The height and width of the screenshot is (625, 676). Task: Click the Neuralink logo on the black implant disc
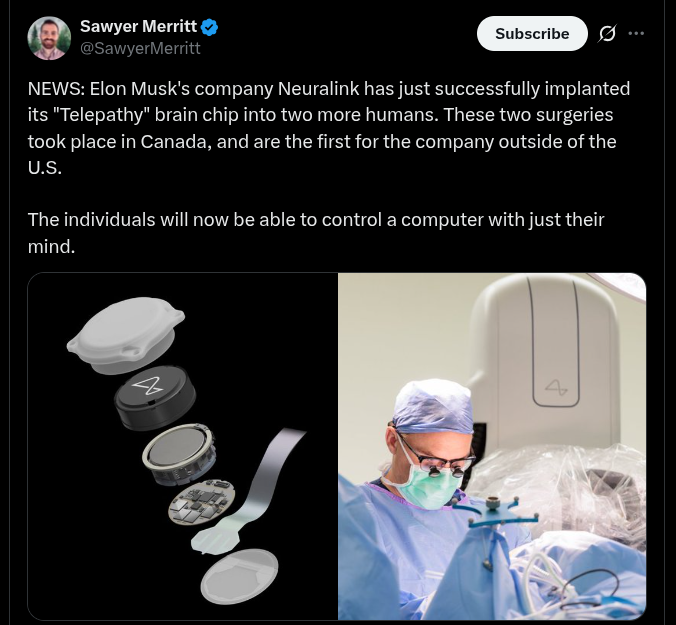tap(148, 384)
